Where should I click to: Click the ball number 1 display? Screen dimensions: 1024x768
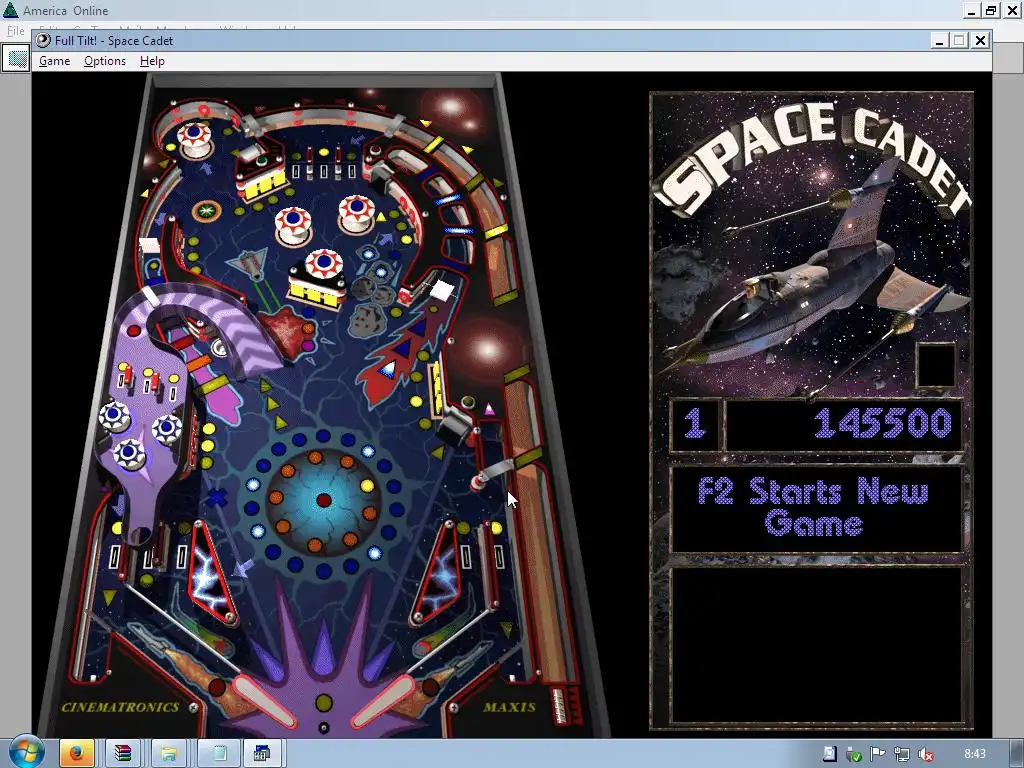coord(694,423)
